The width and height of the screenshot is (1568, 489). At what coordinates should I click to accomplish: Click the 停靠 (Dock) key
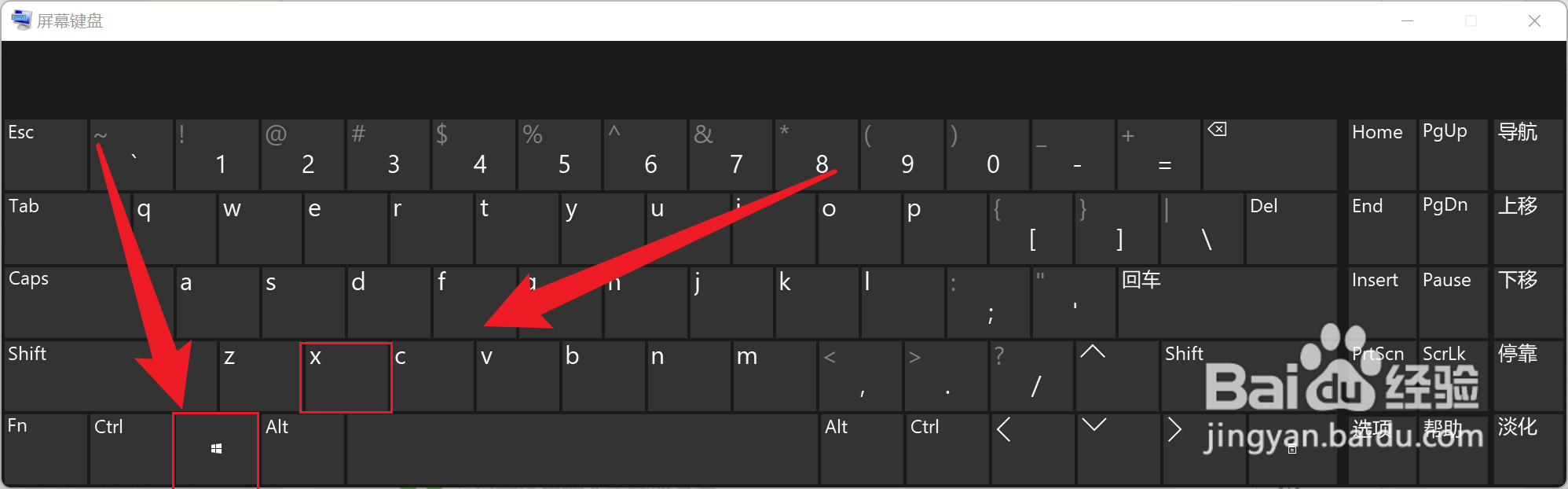point(1528,376)
